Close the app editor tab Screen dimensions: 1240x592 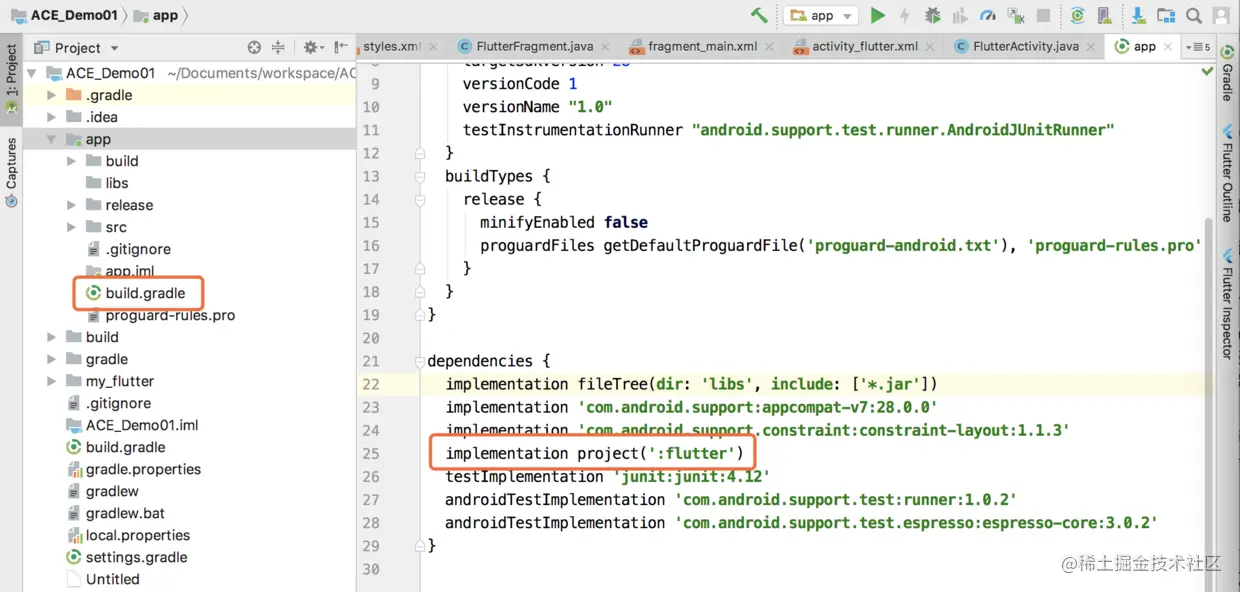1168,47
